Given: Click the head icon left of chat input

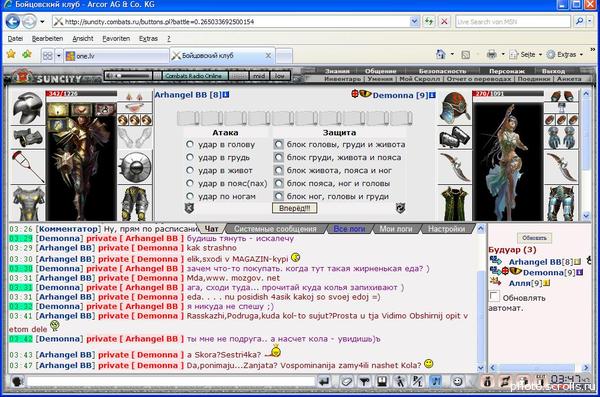Looking at the screenshot, I should point(17,381).
